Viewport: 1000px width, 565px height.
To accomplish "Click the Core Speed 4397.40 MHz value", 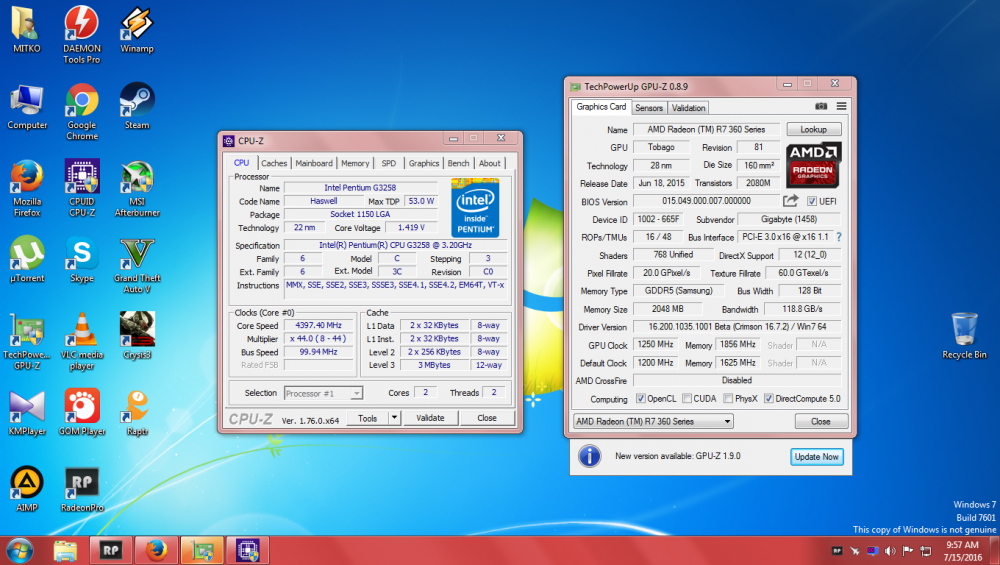I will [x=318, y=325].
